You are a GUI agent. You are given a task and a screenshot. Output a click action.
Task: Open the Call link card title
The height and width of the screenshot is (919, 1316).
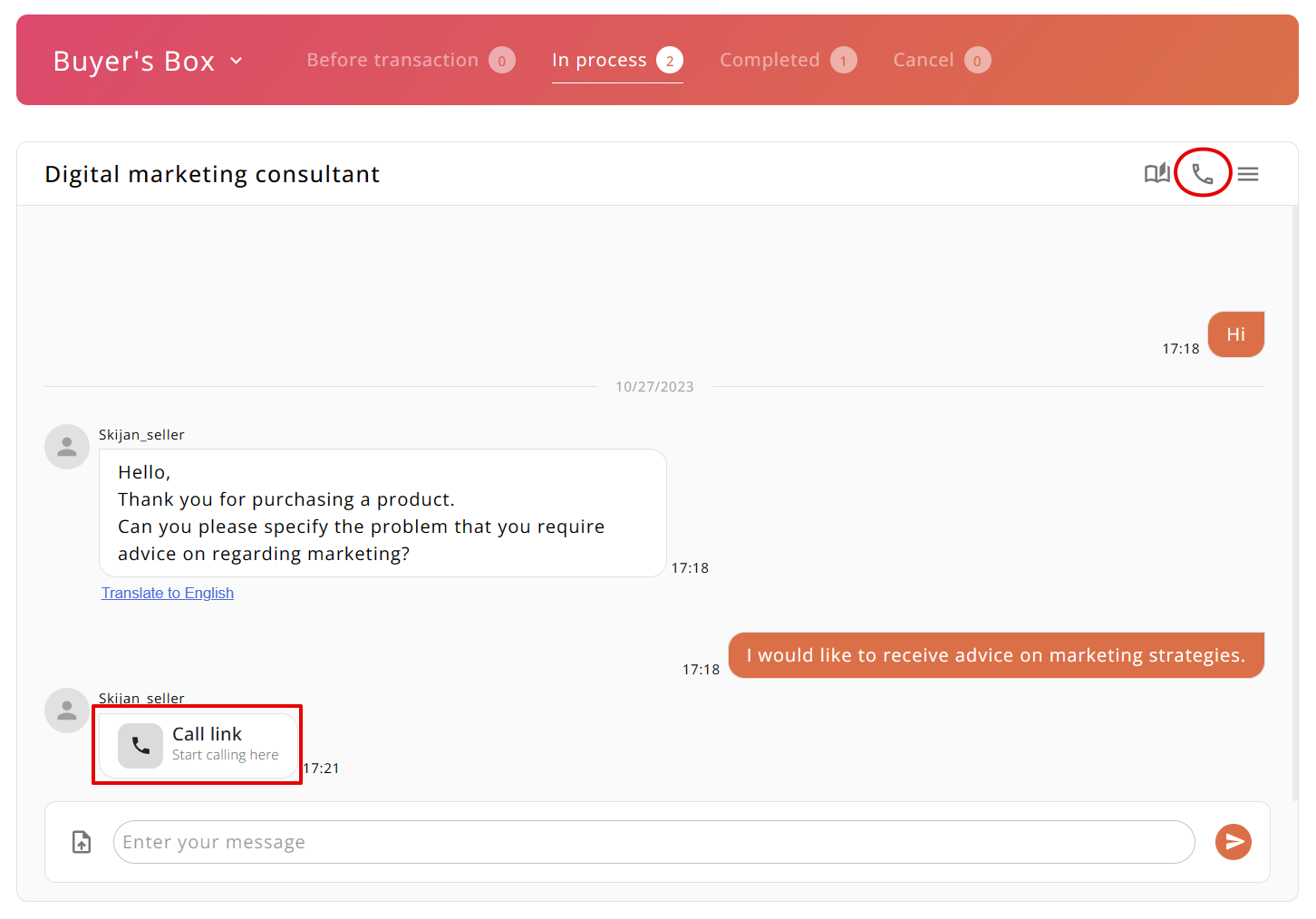tap(207, 734)
